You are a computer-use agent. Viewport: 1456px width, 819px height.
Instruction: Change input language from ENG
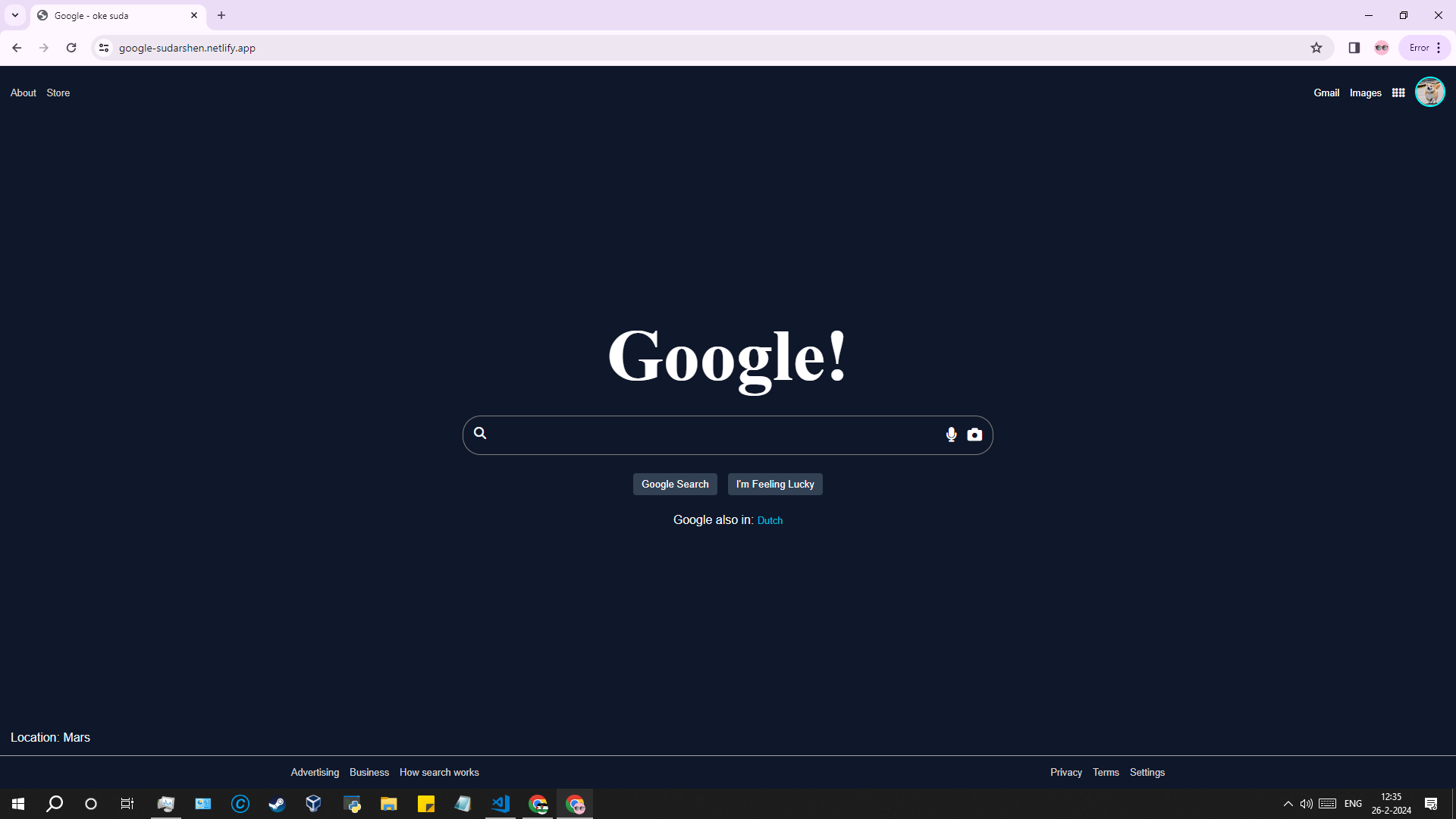point(1353,804)
